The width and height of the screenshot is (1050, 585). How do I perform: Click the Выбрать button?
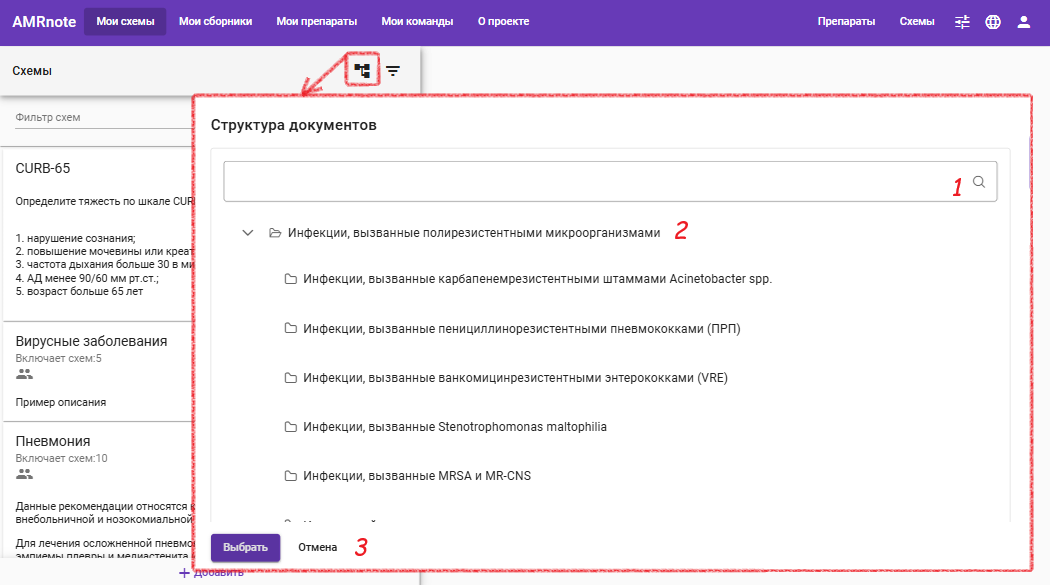tap(245, 548)
